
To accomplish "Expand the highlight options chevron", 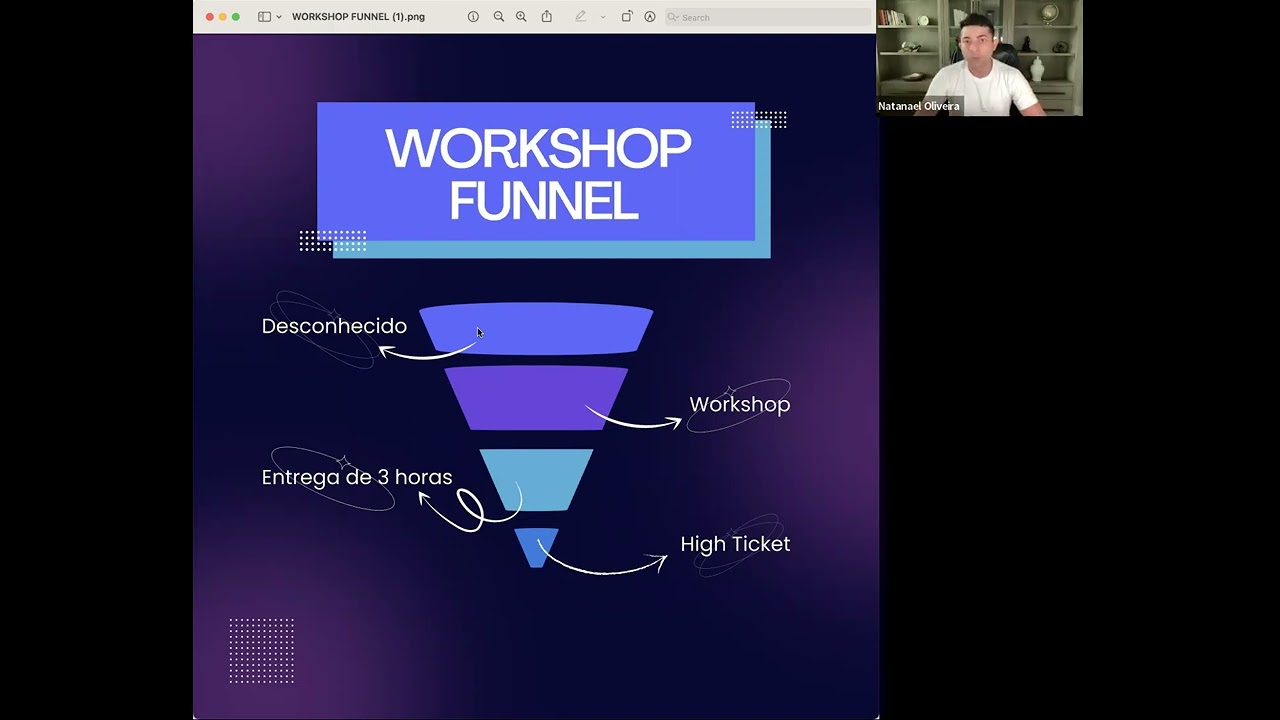I will (602, 17).
